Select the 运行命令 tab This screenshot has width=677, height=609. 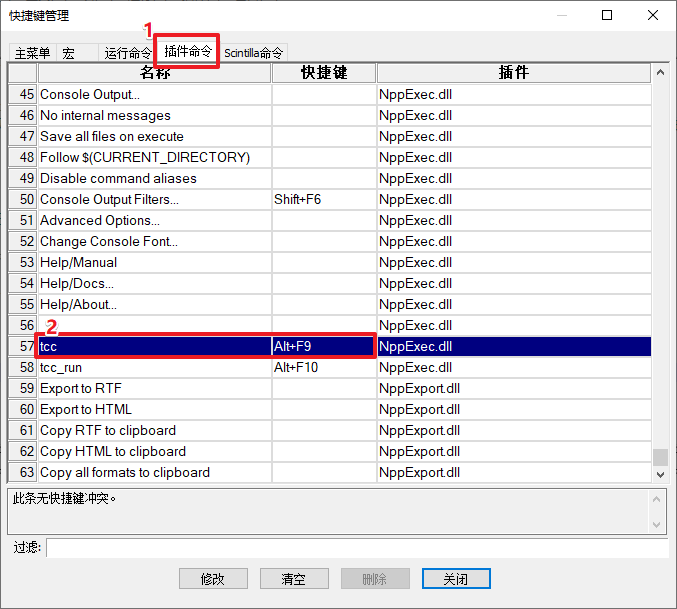coord(127,53)
